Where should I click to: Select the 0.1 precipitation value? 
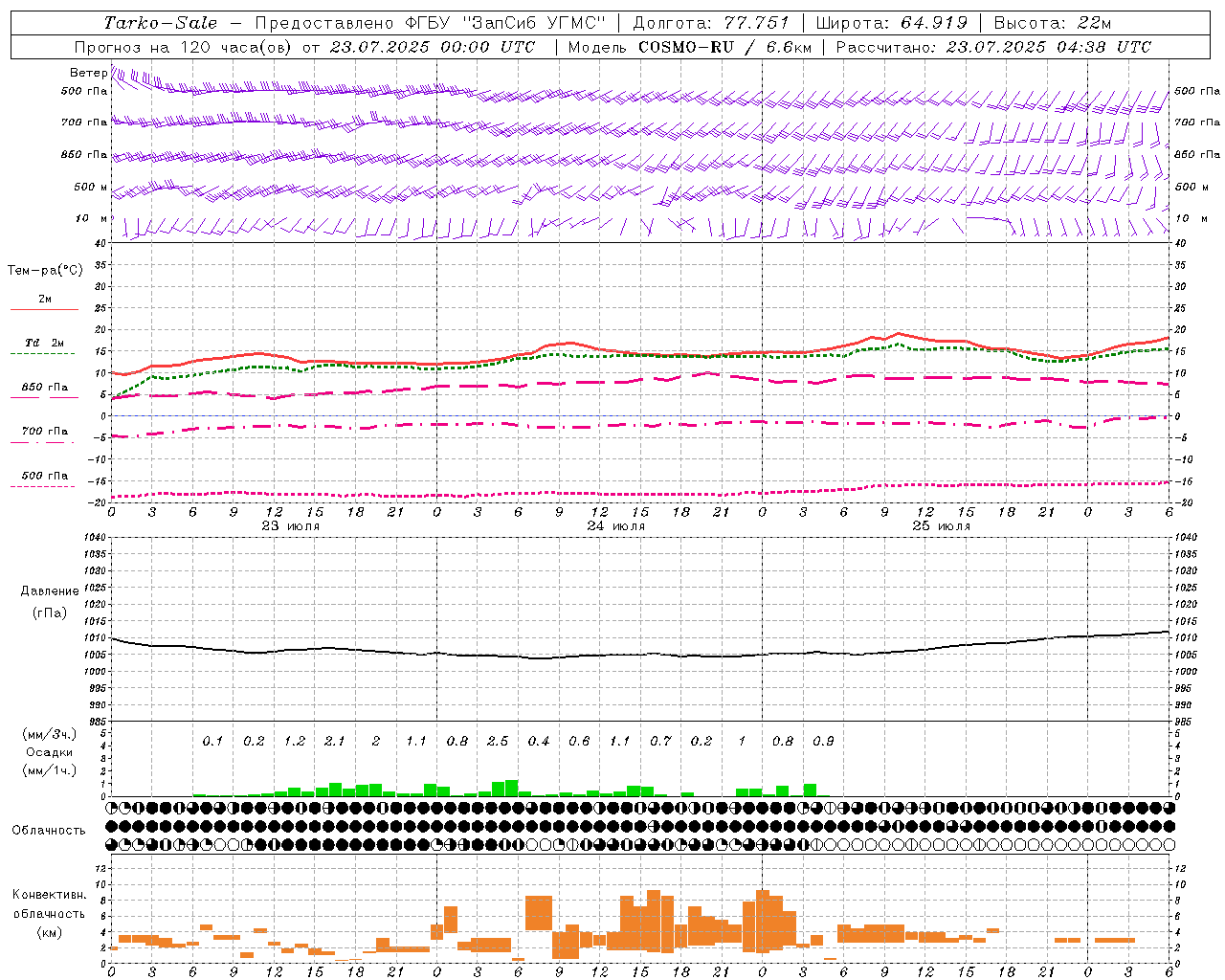(212, 742)
